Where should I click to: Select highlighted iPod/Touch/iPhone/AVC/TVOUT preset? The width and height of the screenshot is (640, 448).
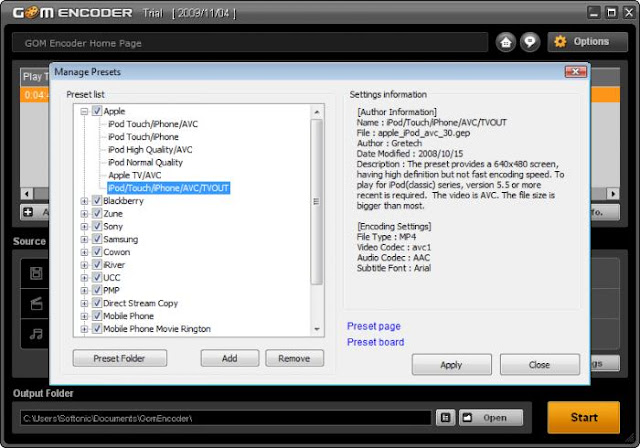(169, 188)
